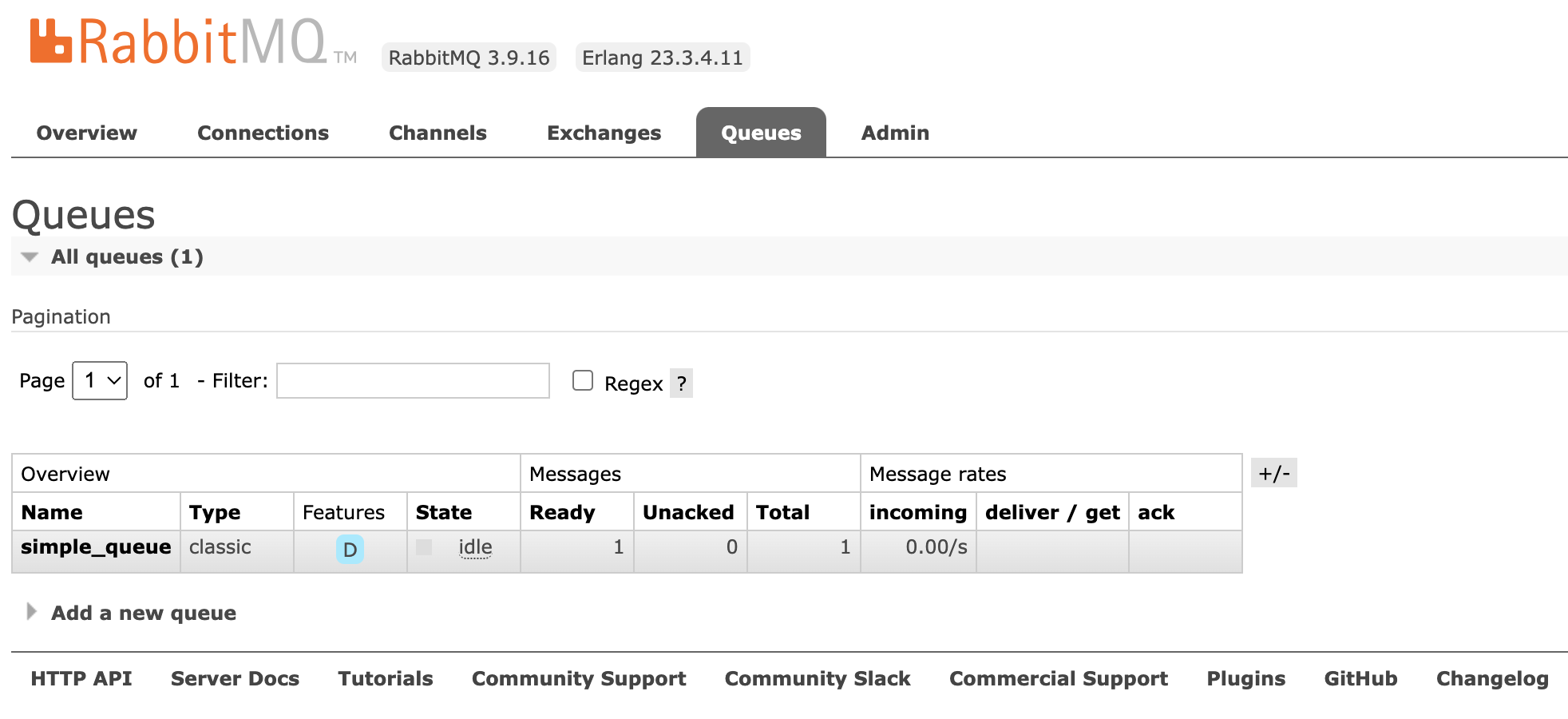Viewport: 1568px width, 719px height.
Task: Open the Page number dropdown
Action: click(100, 380)
